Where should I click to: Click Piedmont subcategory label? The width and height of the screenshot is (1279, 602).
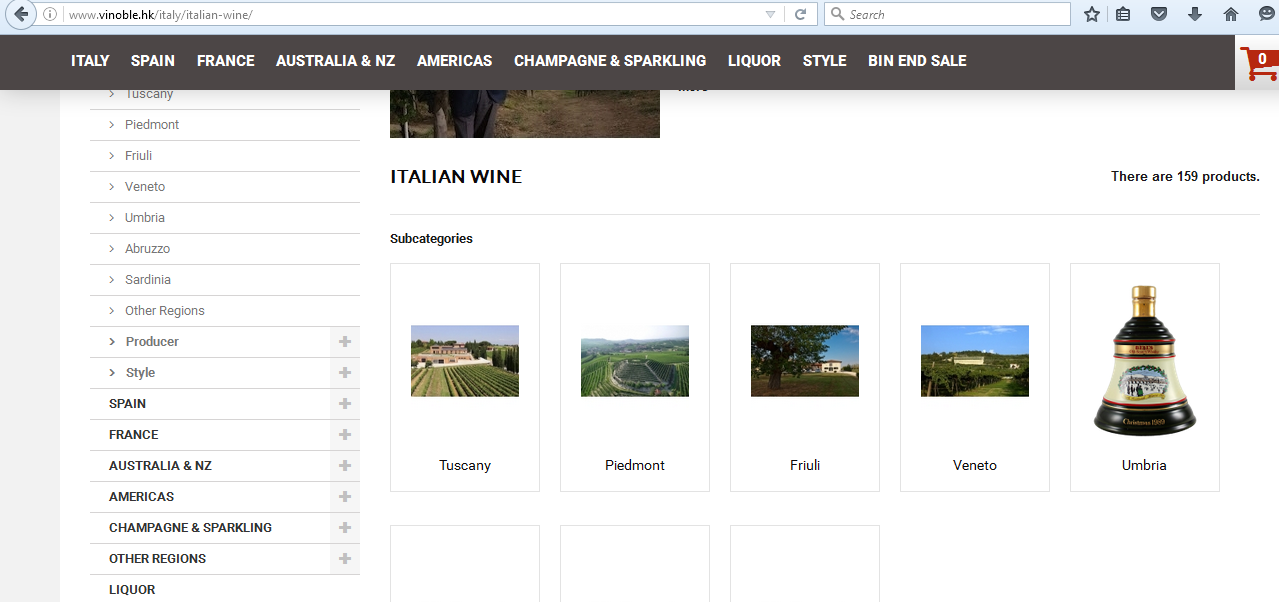pos(635,466)
